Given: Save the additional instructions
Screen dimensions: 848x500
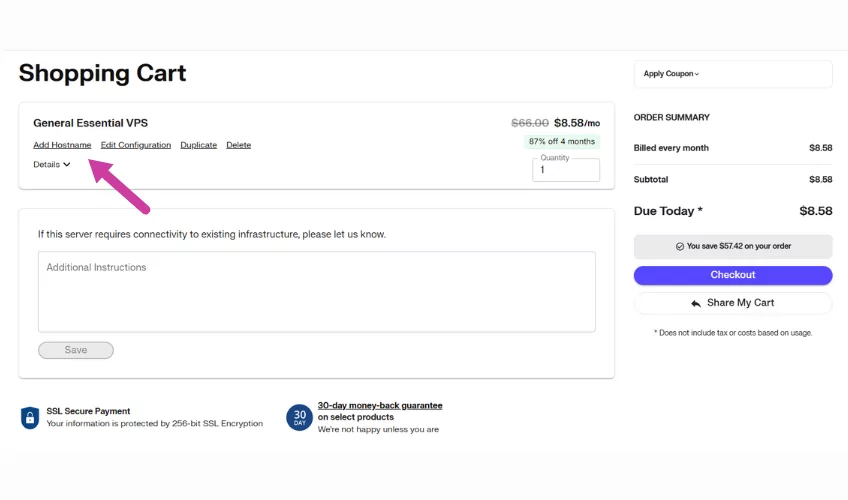Looking at the screenshot, I should click(x=76, y=350).
